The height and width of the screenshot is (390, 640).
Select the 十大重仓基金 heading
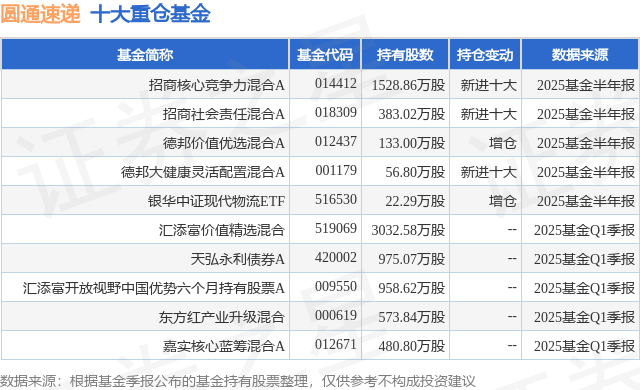click(151, 14)
